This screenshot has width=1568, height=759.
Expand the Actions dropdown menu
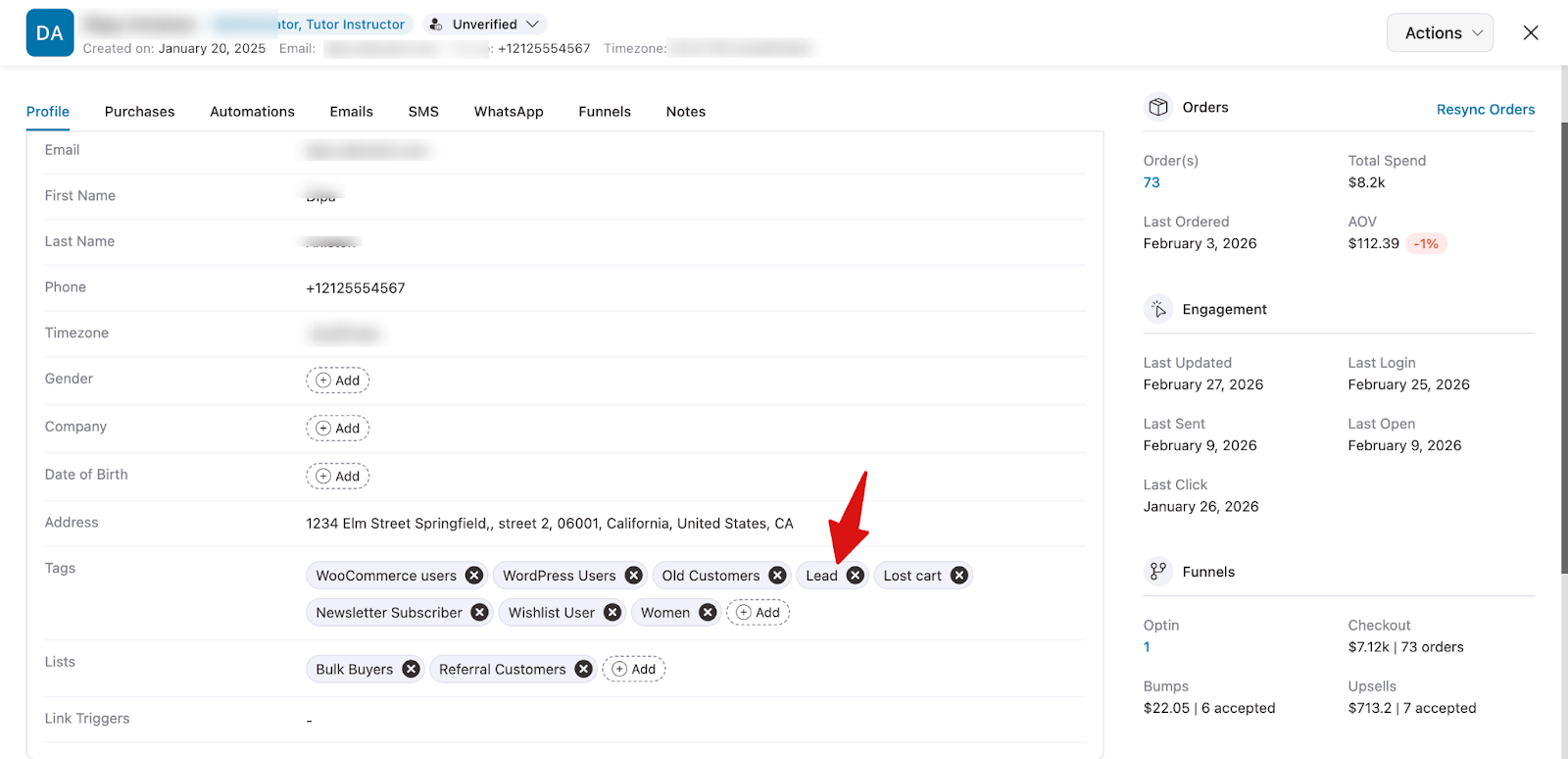pyautogui.click(x=1440, y=33)
